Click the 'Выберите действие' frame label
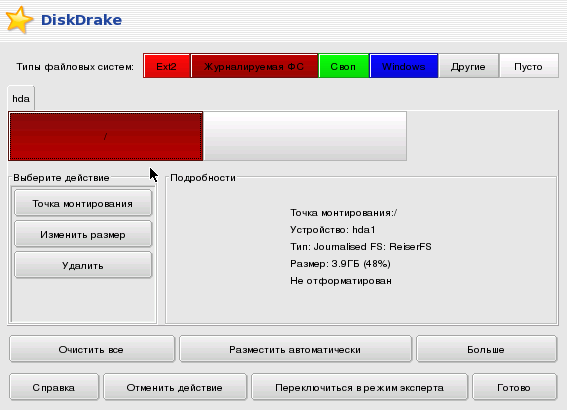Viewport: 567px width, 410px height. point(61,178)
